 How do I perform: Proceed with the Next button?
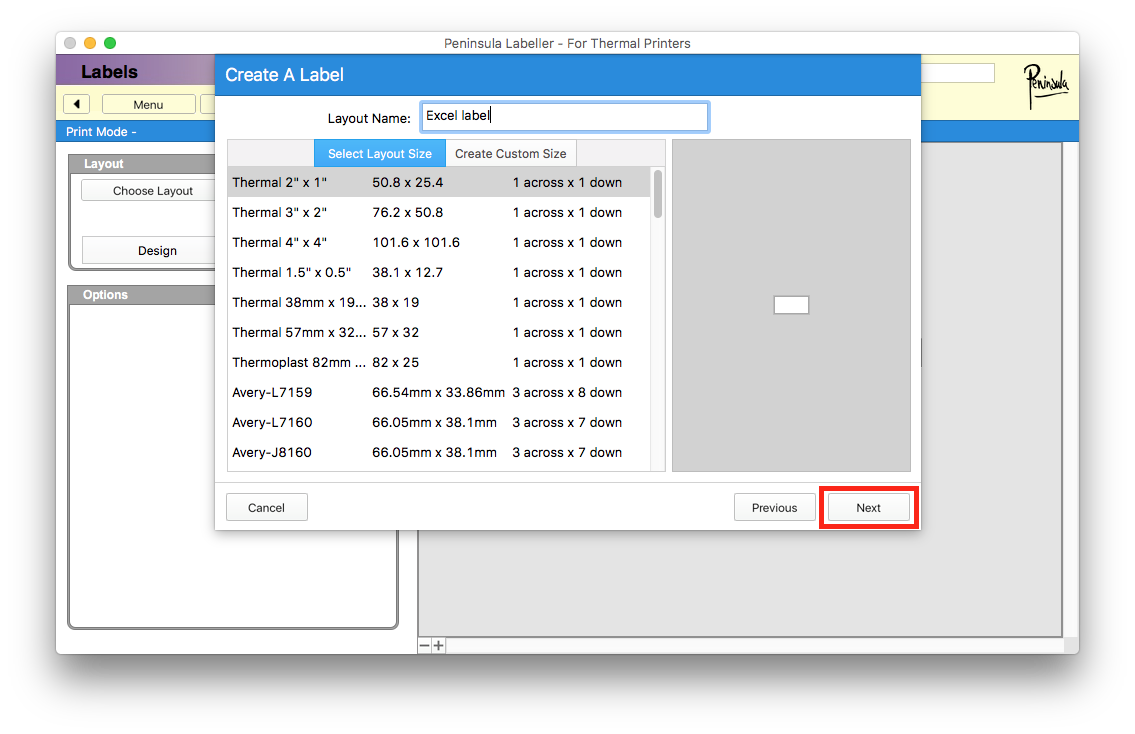point(869,507)
